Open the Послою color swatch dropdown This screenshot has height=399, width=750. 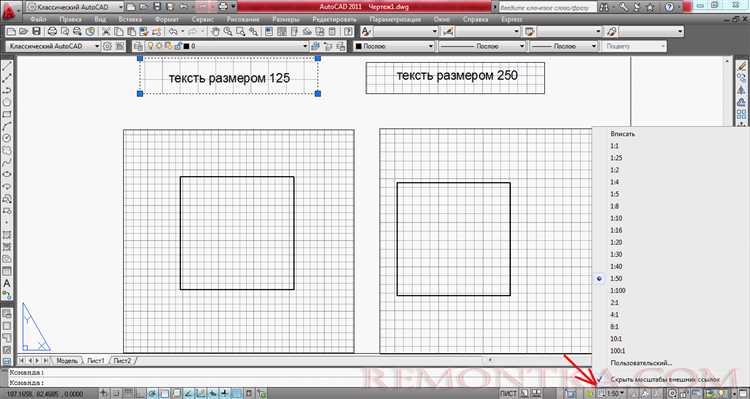(x=394, y=46)
